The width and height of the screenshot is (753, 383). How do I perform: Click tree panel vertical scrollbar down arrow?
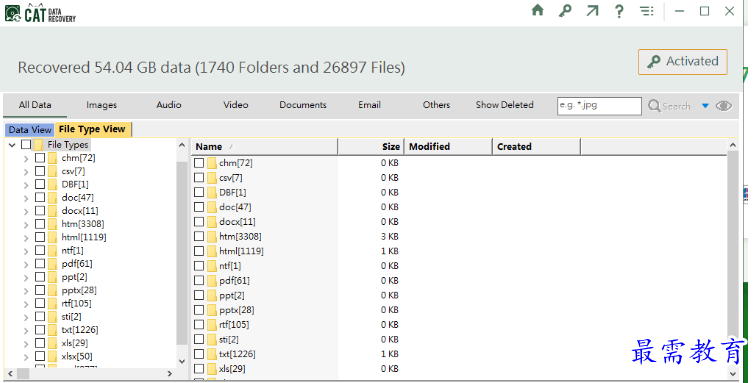click(x=182, y=361)
